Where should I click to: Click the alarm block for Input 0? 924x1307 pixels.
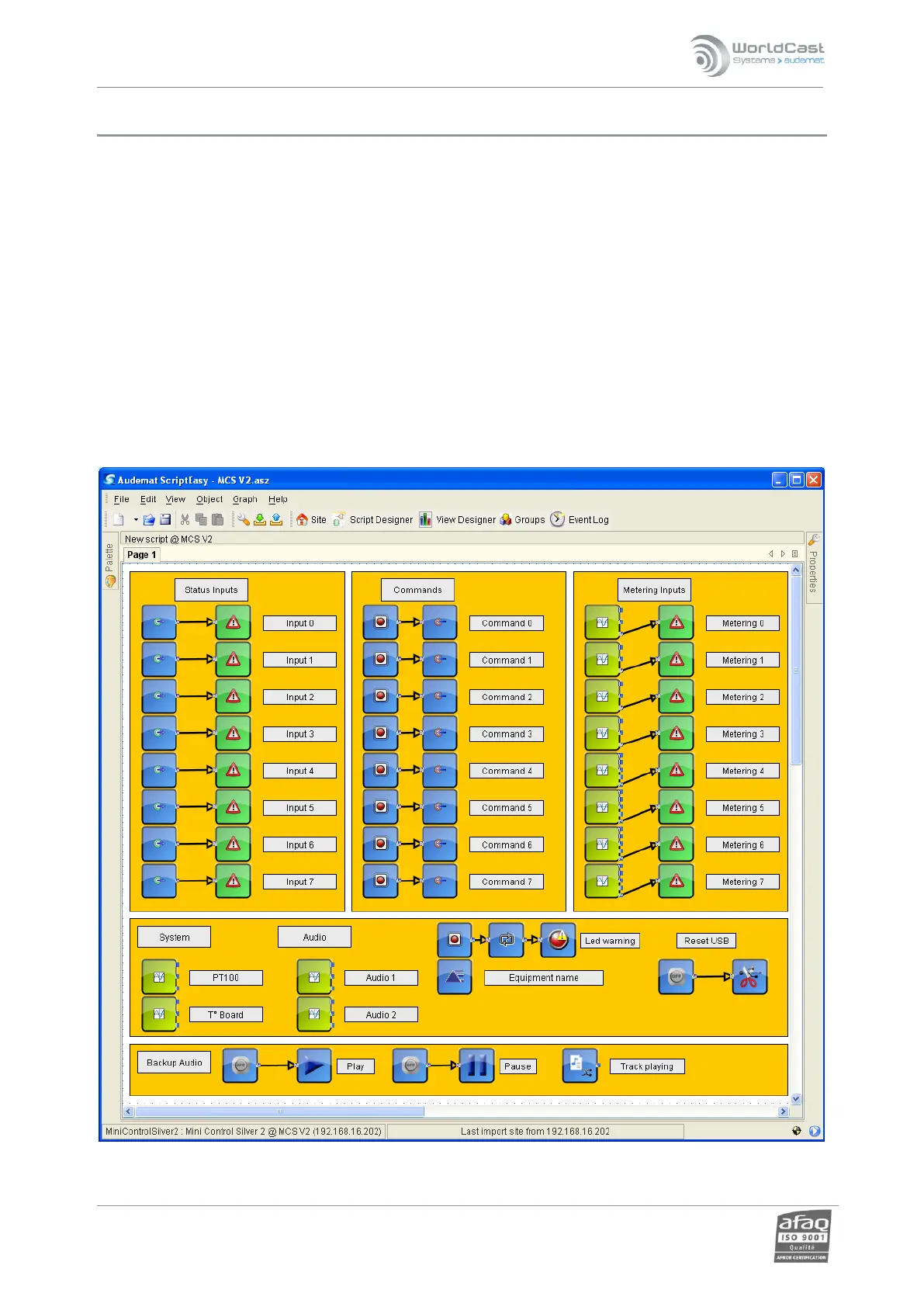click(233, 622)
